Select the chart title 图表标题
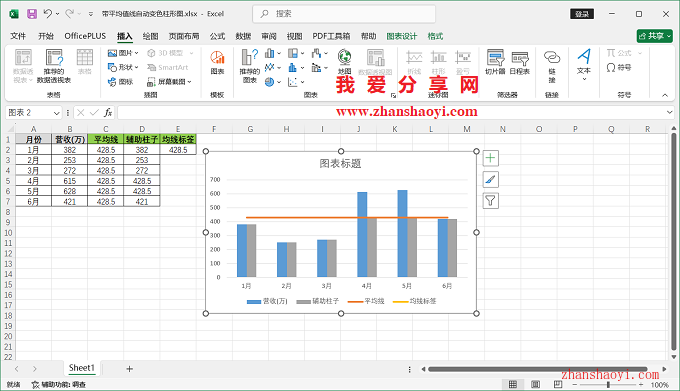This screenshot has width=680, height=391. pos(340,163)
